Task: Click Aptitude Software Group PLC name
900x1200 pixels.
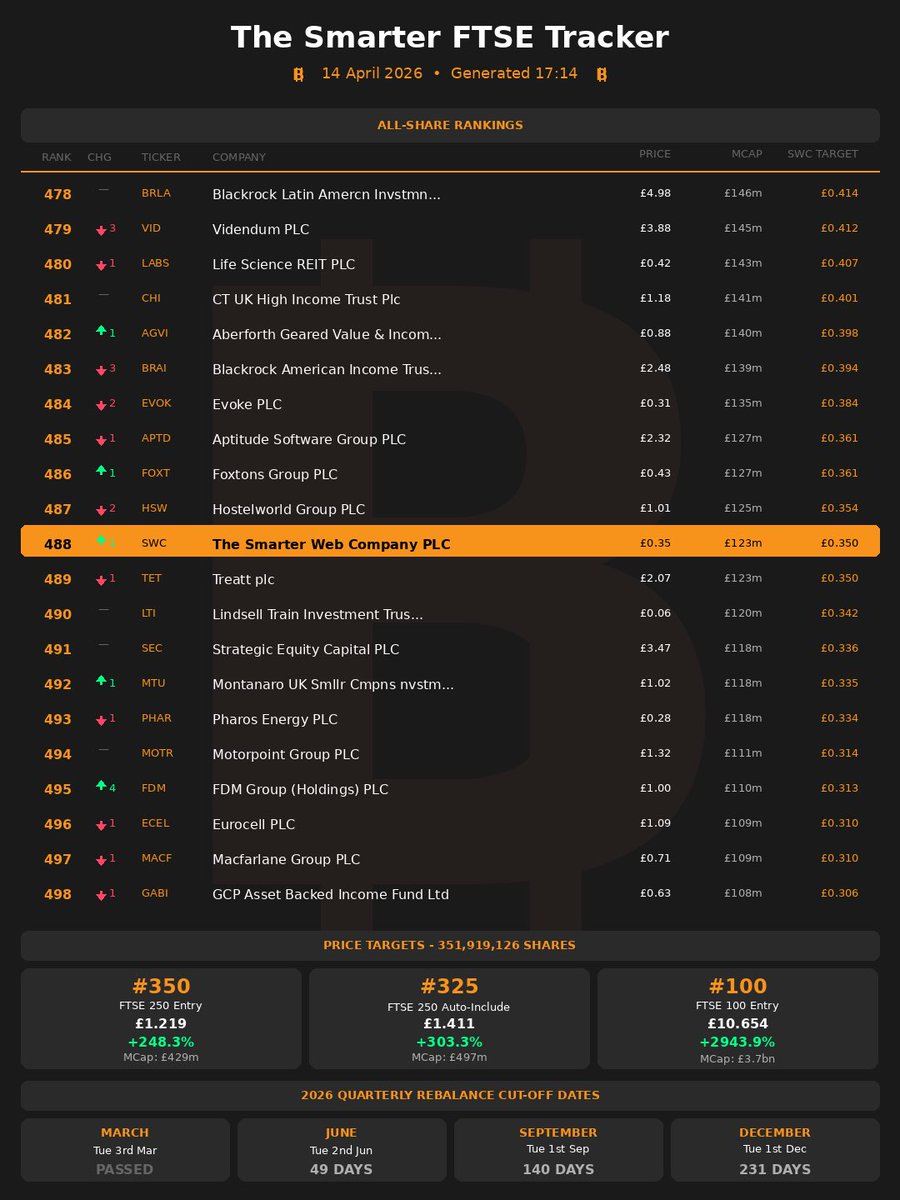Action: [309, 439]
